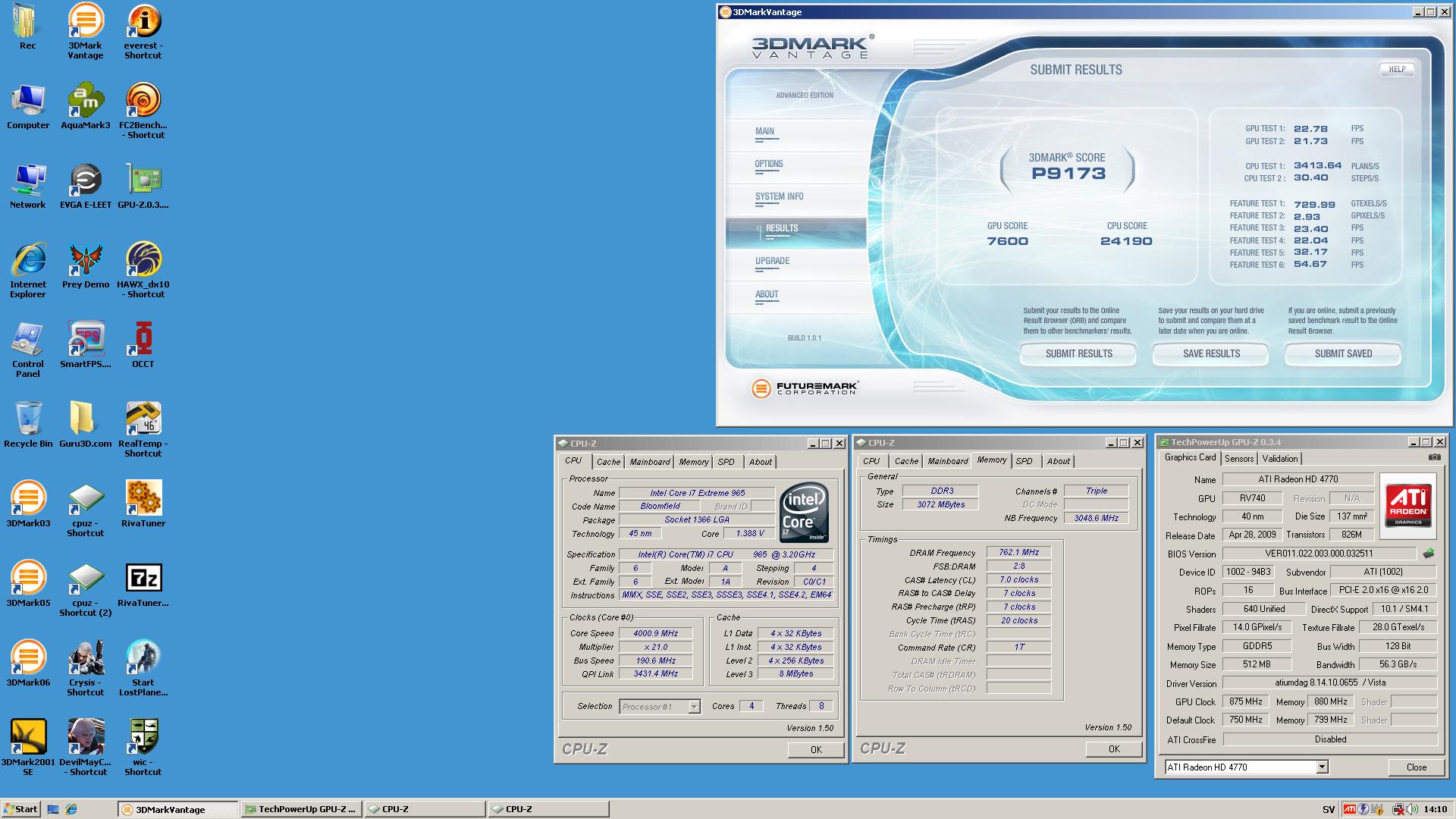Launch OCCT desktop icon

point(143,346)
